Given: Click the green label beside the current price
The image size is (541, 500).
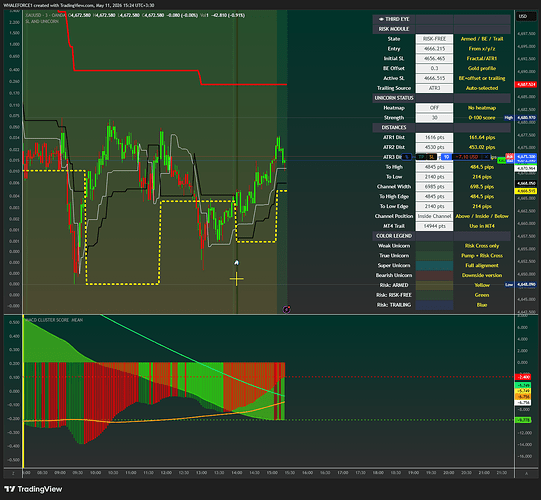Looking at the screenshot, I should 501,160.
